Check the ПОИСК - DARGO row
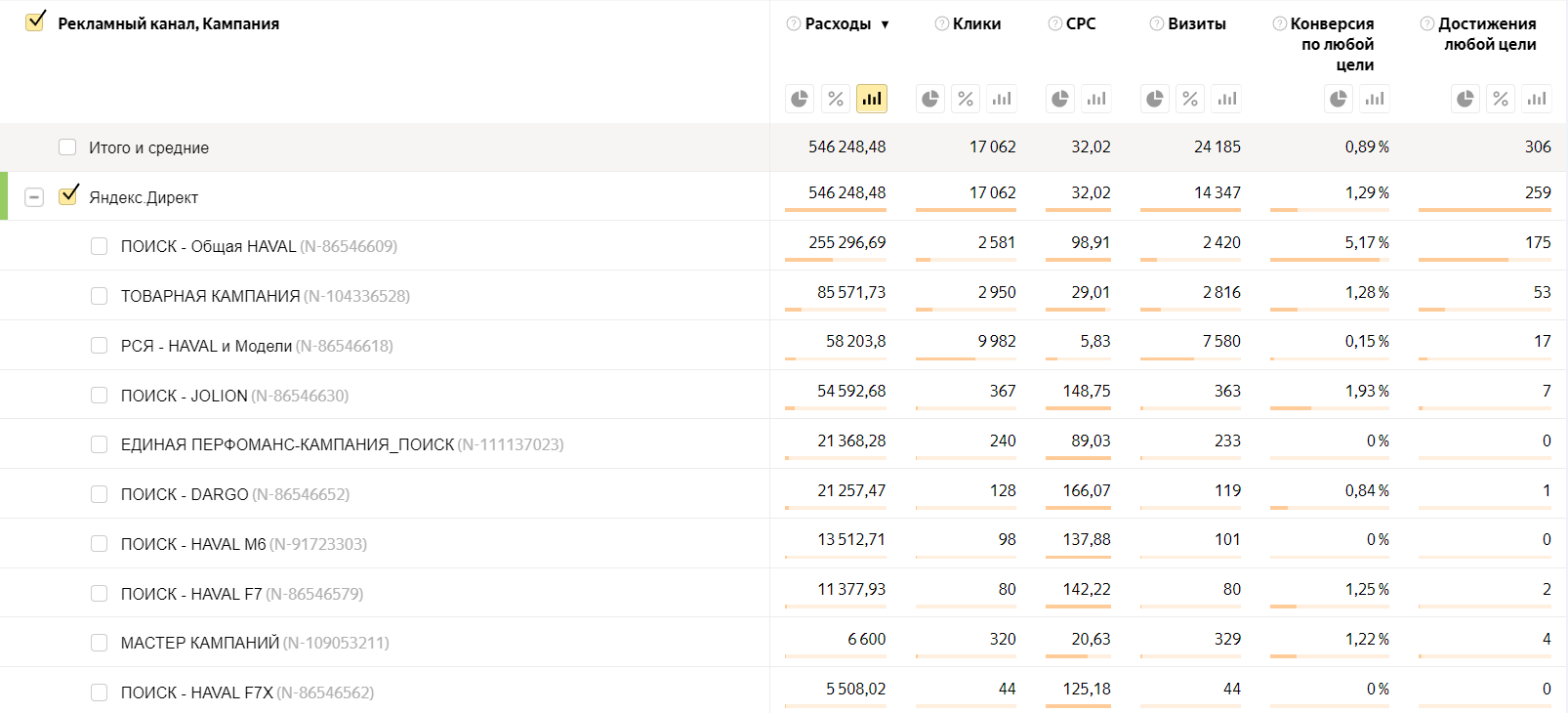1568x713 pixels. [99, 494]
